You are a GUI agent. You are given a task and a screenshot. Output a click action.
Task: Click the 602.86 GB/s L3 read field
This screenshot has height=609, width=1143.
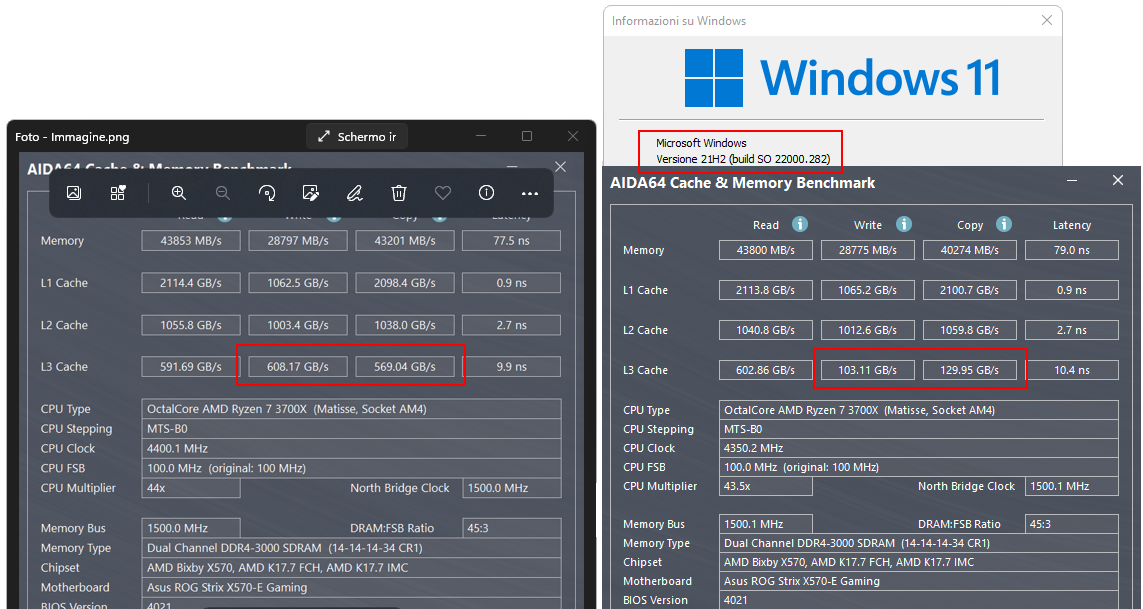pos(765,371)
